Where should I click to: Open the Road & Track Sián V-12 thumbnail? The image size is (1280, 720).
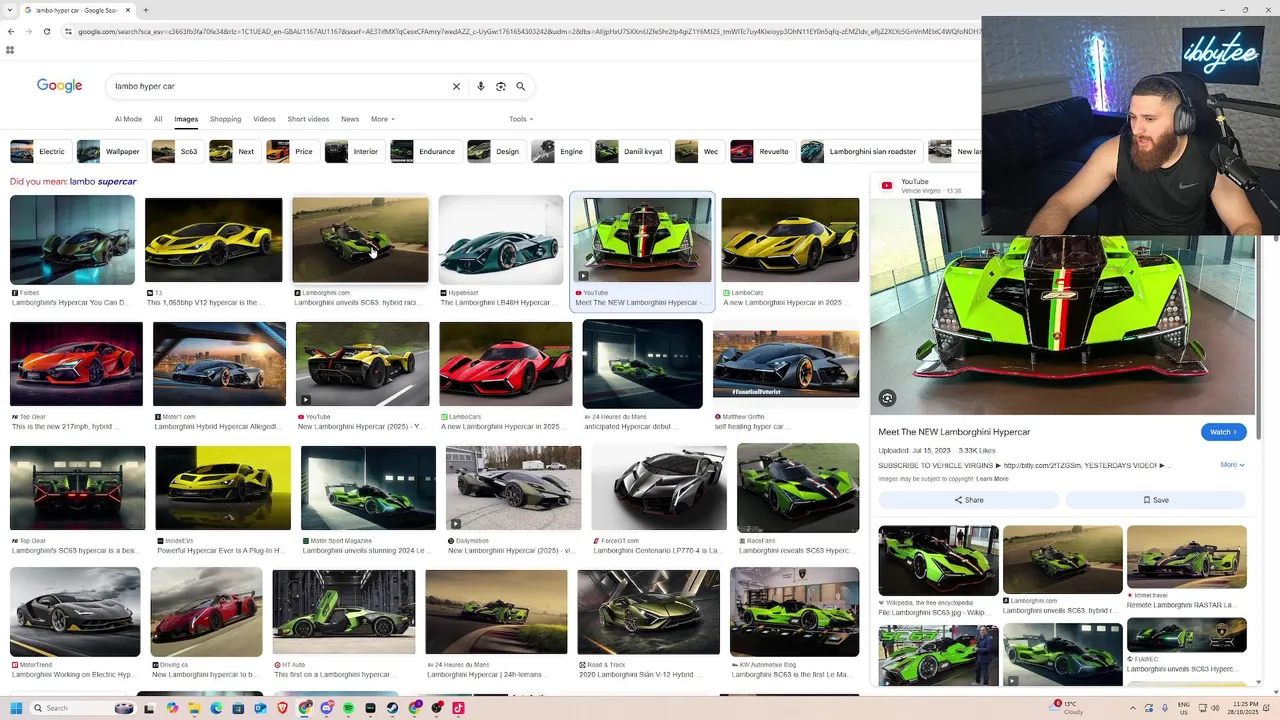(x=648, y=612)
